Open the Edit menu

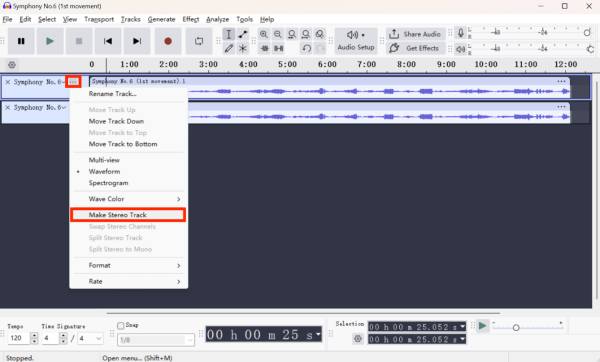(x=25, y=19)
